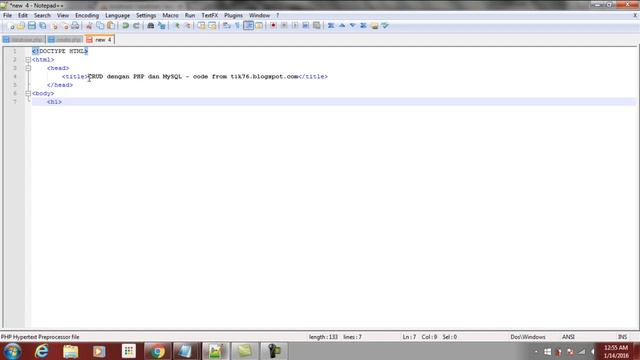Click the Ln : 7 status text

click(x=409, y=337)
